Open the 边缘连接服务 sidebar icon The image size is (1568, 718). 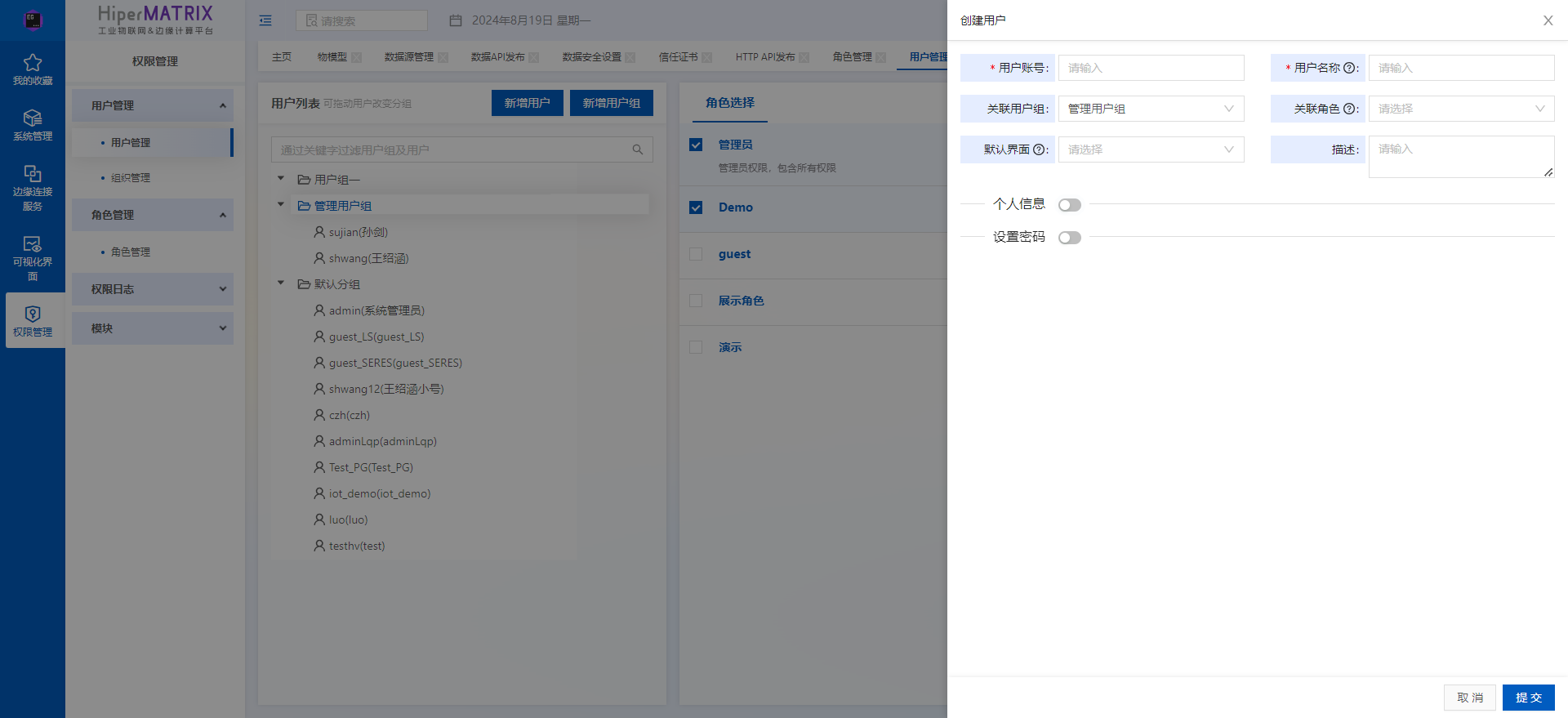(x=33, y=173)
